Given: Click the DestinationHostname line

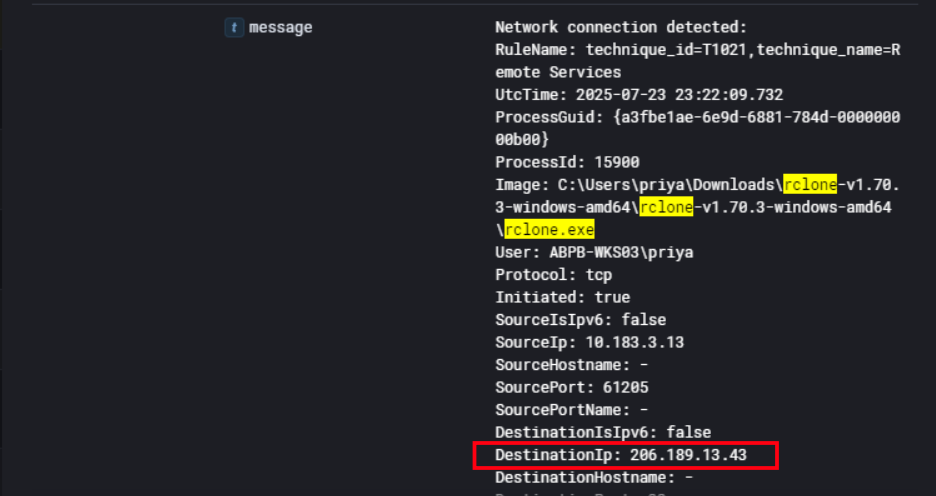Looking at the screenshot, I should tap(593, 478).
